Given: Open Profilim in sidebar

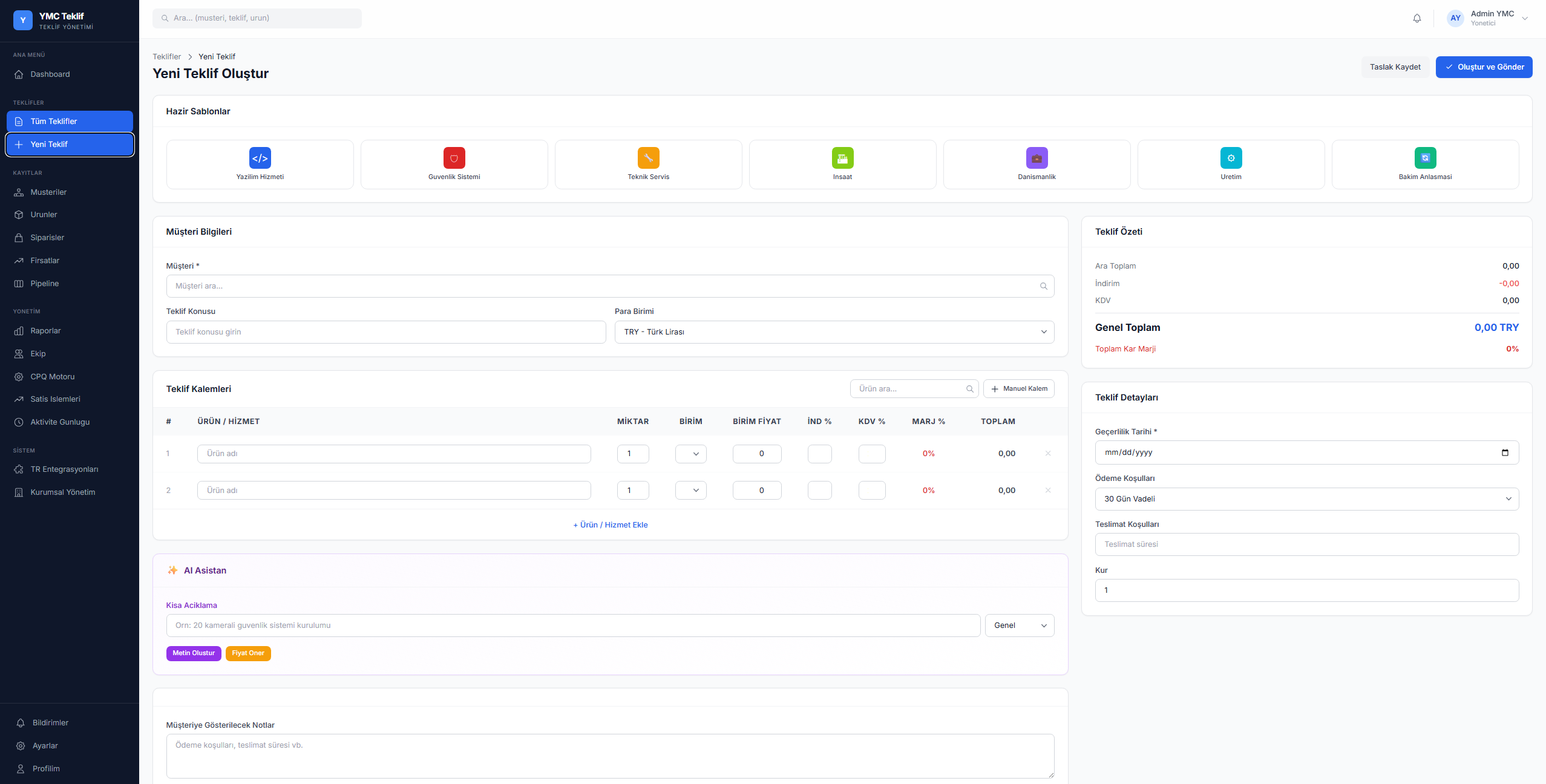Looking at the screenshot, I should (x=70, y=769).
